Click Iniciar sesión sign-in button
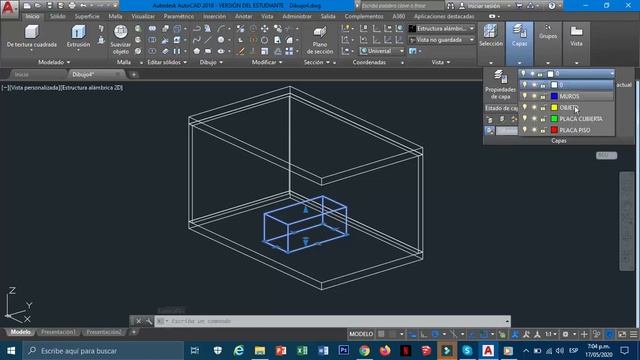This screenshot has height=360, width=640. point(484,6)
